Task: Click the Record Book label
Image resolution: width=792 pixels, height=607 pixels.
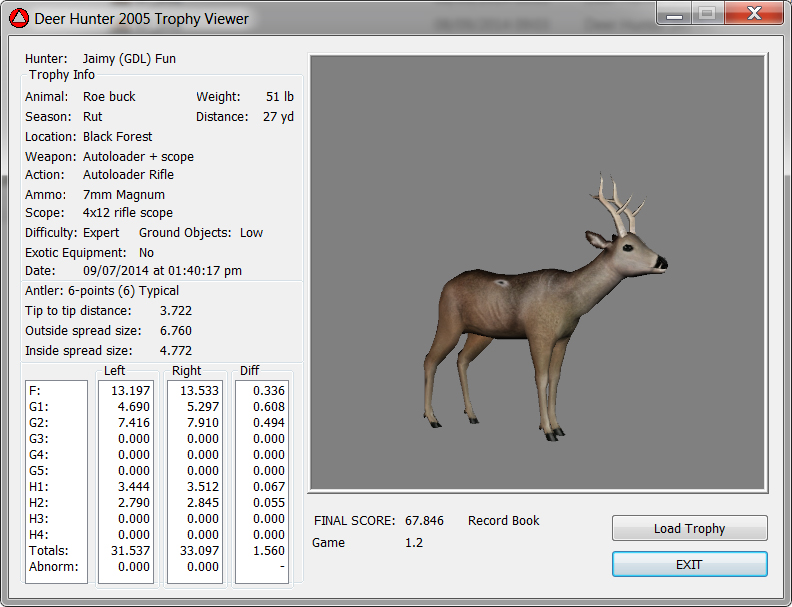Action: click(503, 521)
